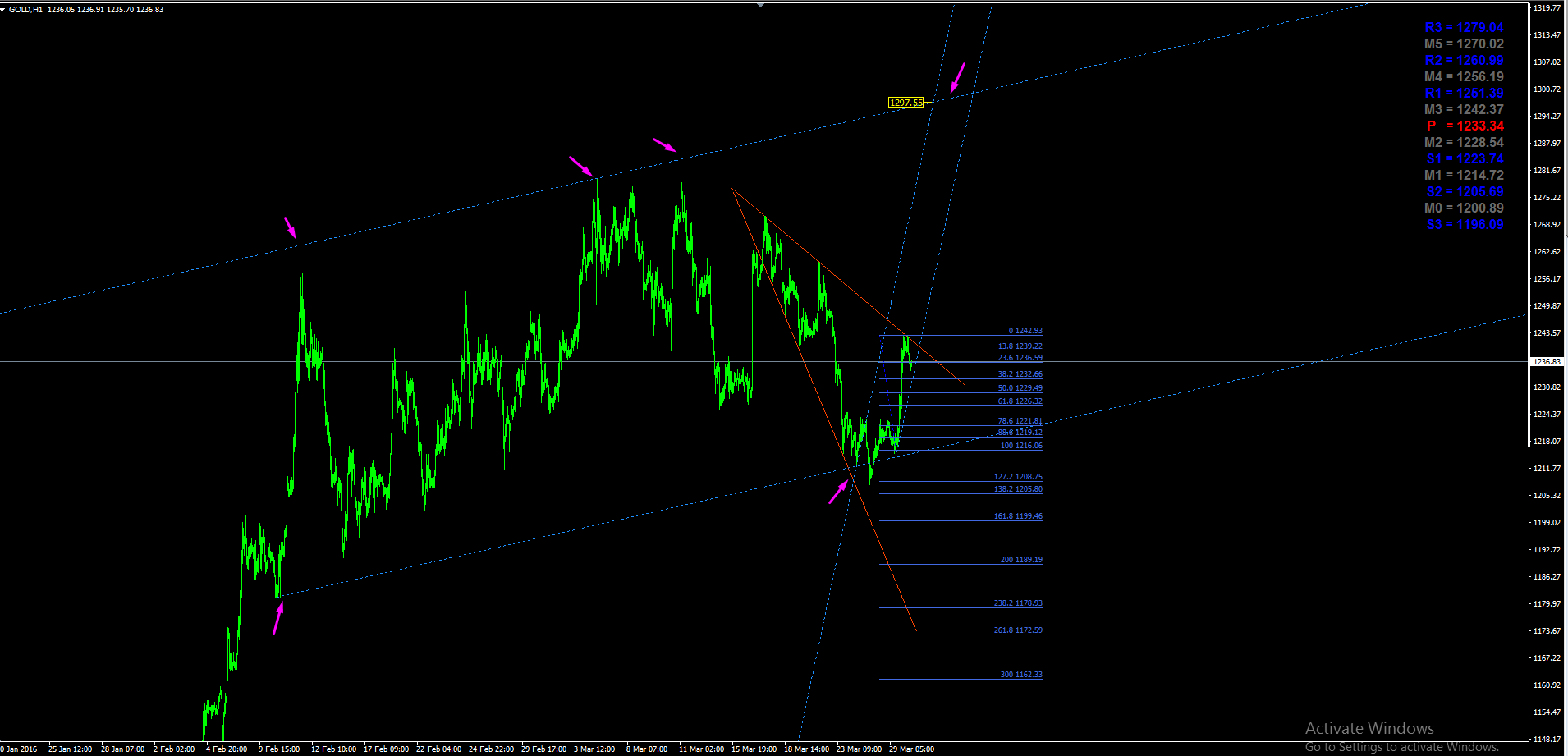1568x756 pixels.
Task: Click the 0 1242.93 Fibonacci level
Action: click(1025, 331)
